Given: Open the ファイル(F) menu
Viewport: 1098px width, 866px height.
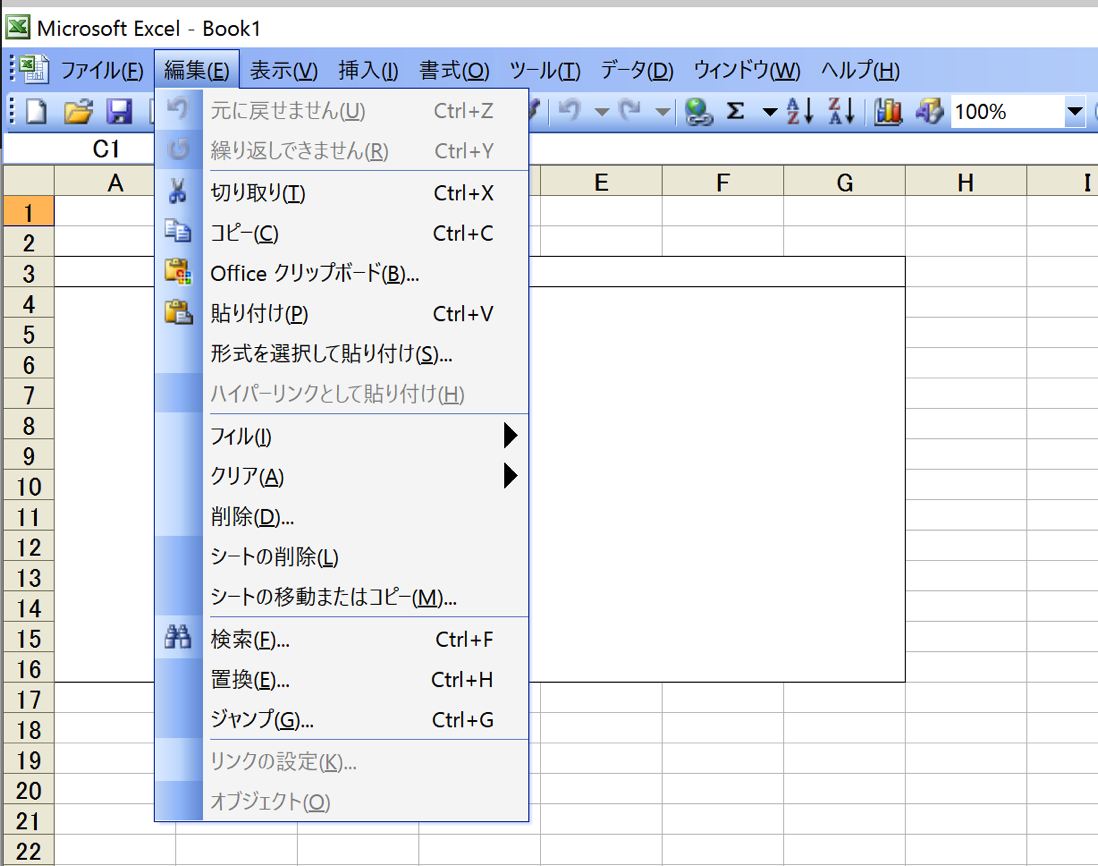Looking at the screenshot, I should coord(102,70).
